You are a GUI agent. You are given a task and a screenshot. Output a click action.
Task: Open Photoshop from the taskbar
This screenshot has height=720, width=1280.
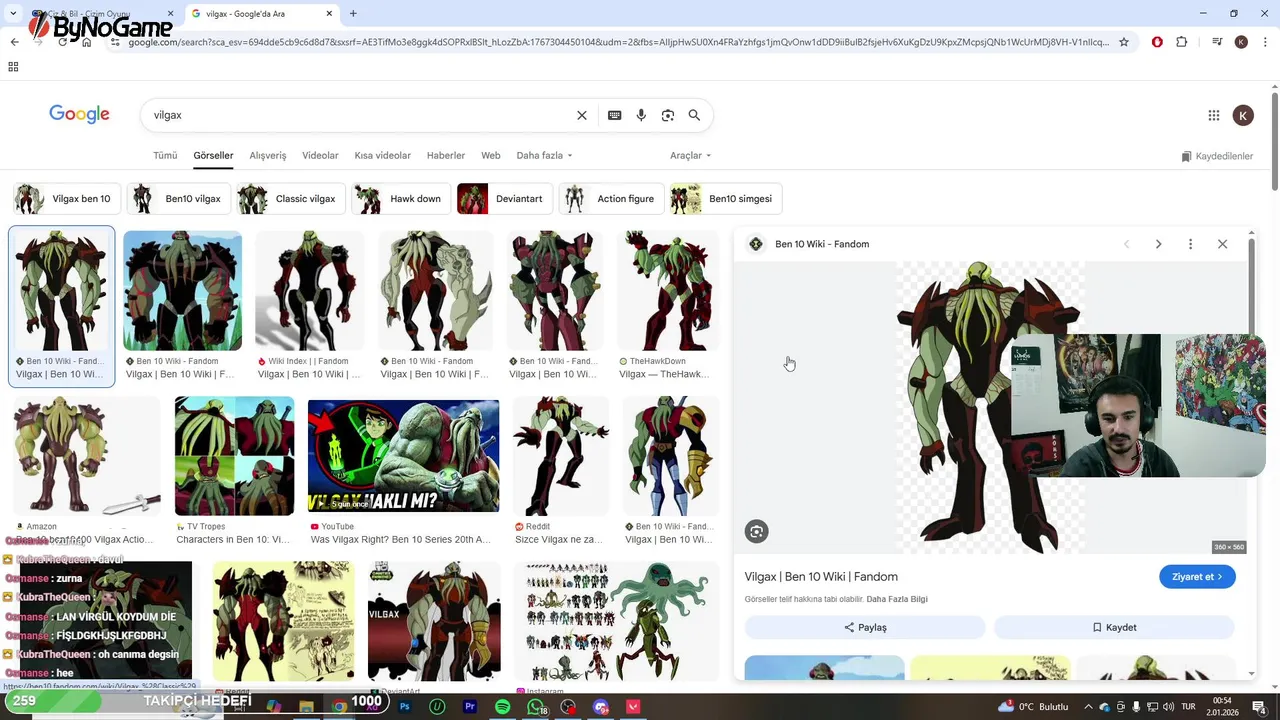tap(405, 707)
